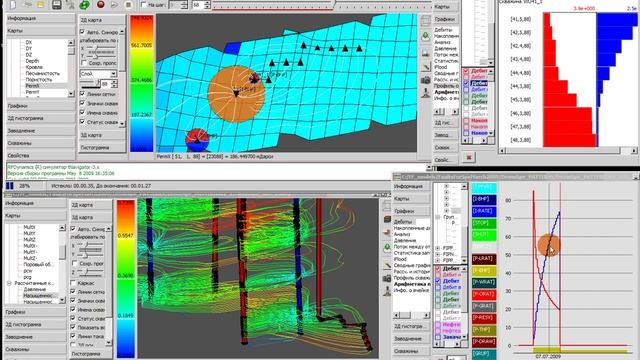Open the 'Свойства' section in the upper-left window
Screen dimensions: 640x360
click(x=40, y=156)
